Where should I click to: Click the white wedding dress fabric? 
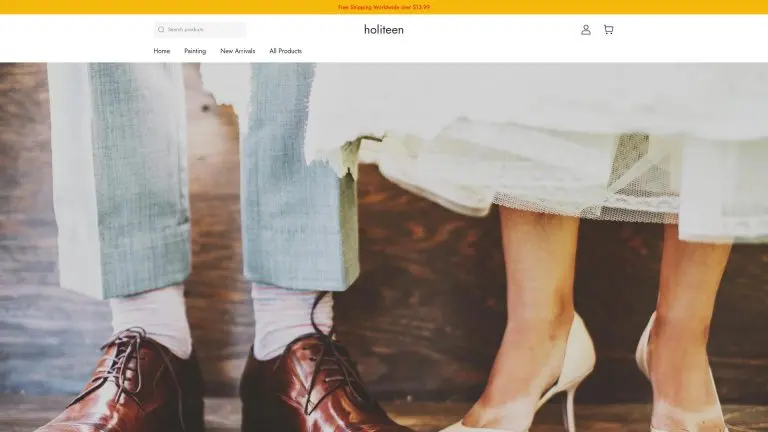pos(520,100)
